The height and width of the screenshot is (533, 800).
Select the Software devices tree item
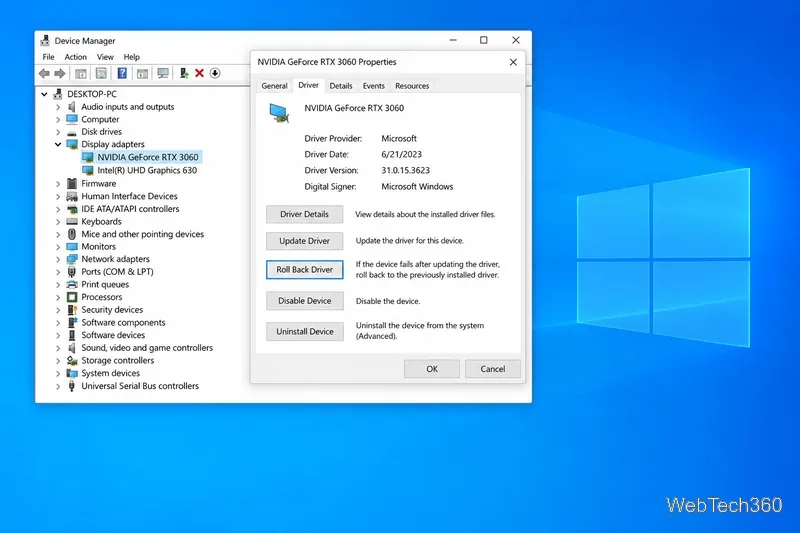(113, 335)
